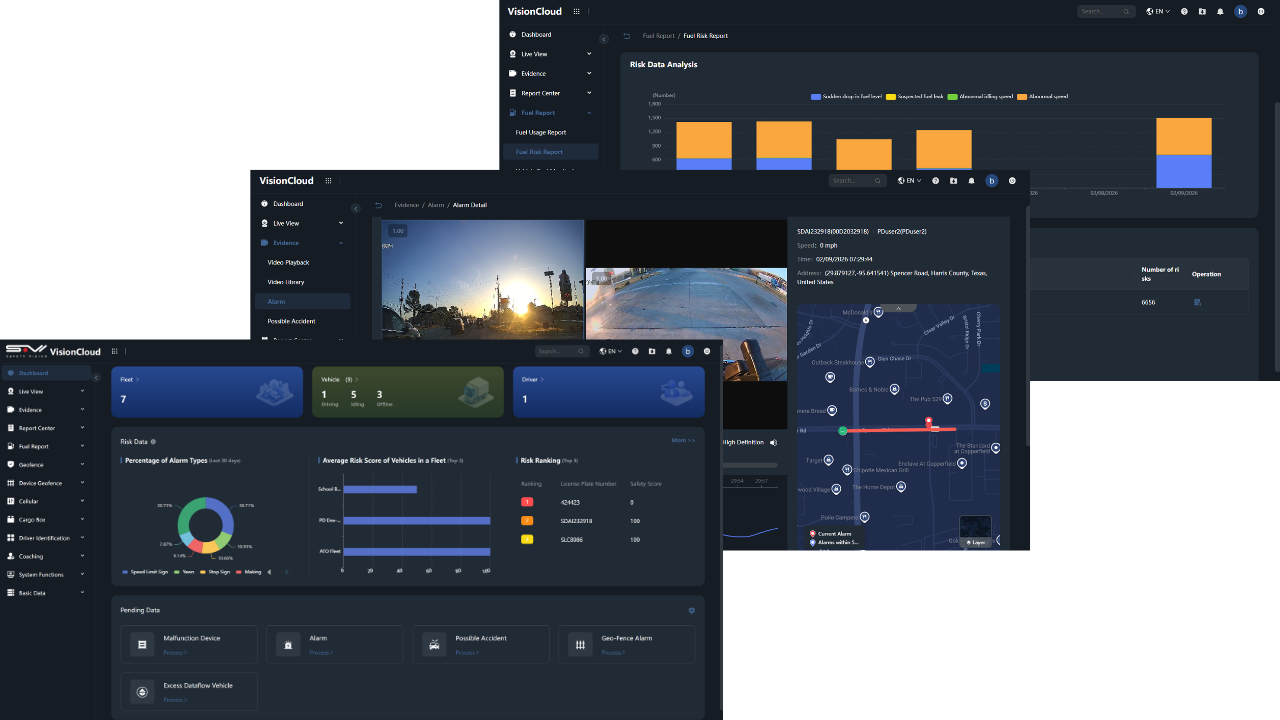Open apps grid icon beside Dashboard VisionCloud logo
Screen dimensions: 1280x720
(115, 351)
